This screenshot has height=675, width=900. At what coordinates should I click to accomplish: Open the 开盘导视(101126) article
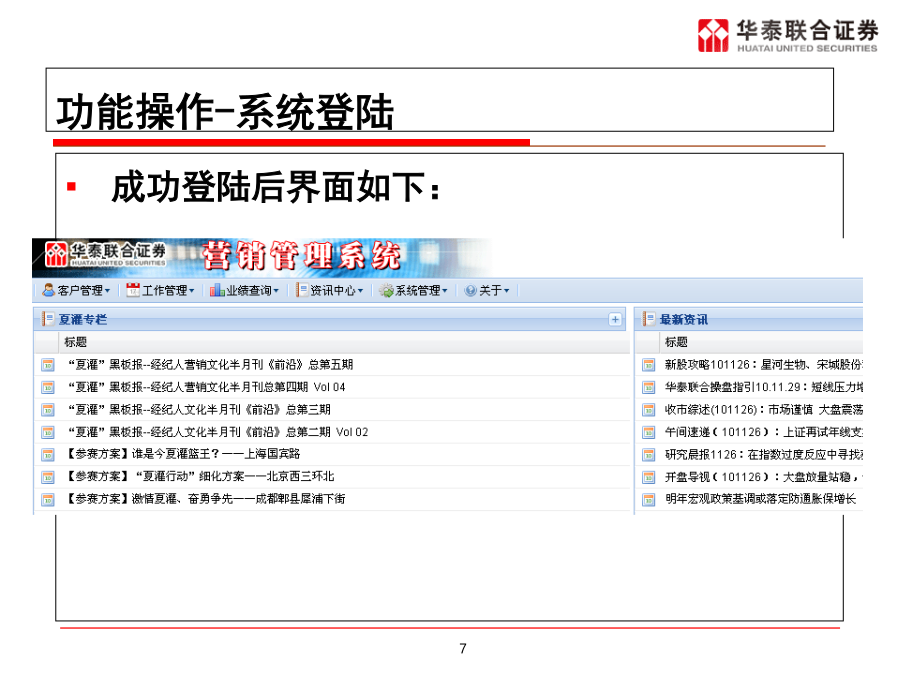(x=763, y=477)
